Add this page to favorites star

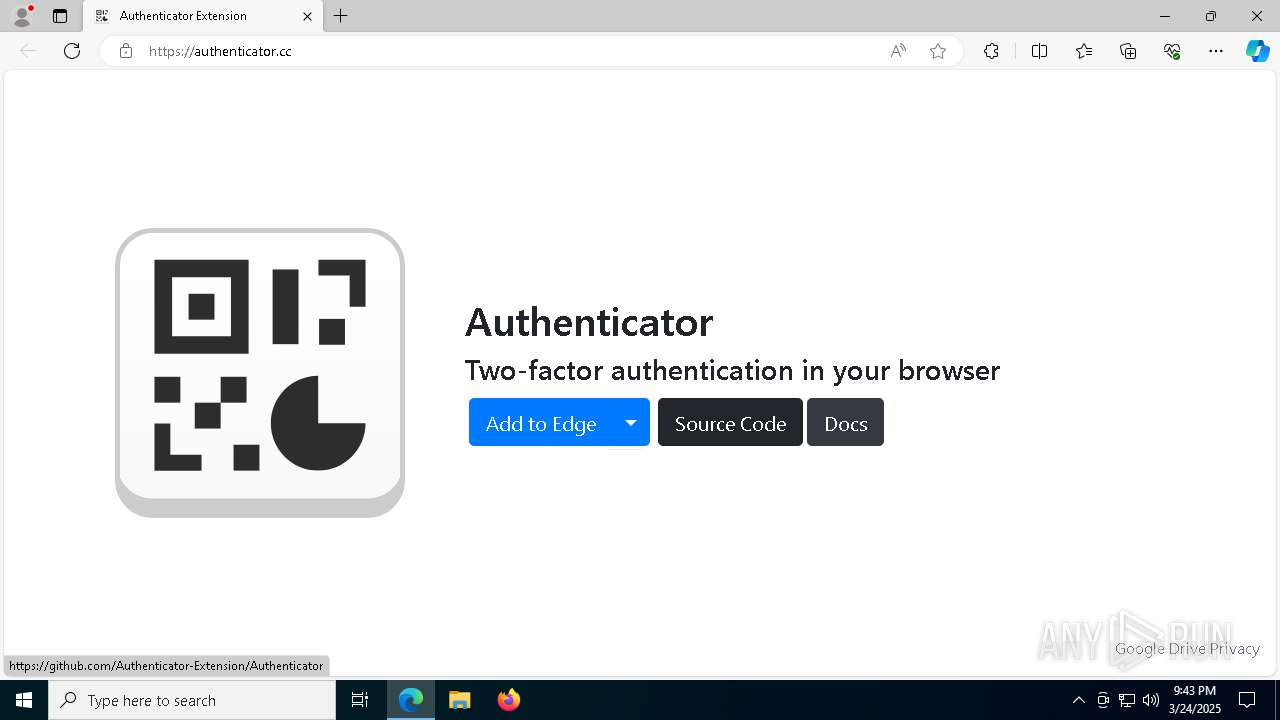[938, 51]
